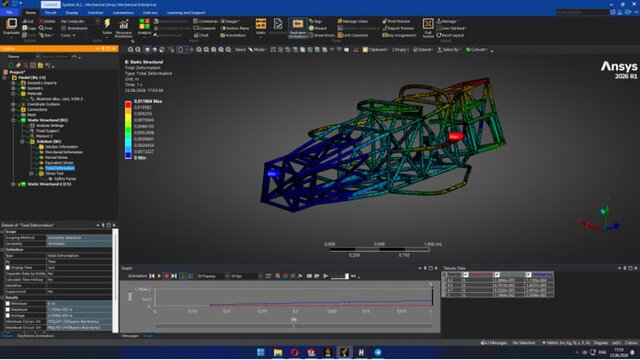Switch to the Messages tab below the graph

(130, 336)
